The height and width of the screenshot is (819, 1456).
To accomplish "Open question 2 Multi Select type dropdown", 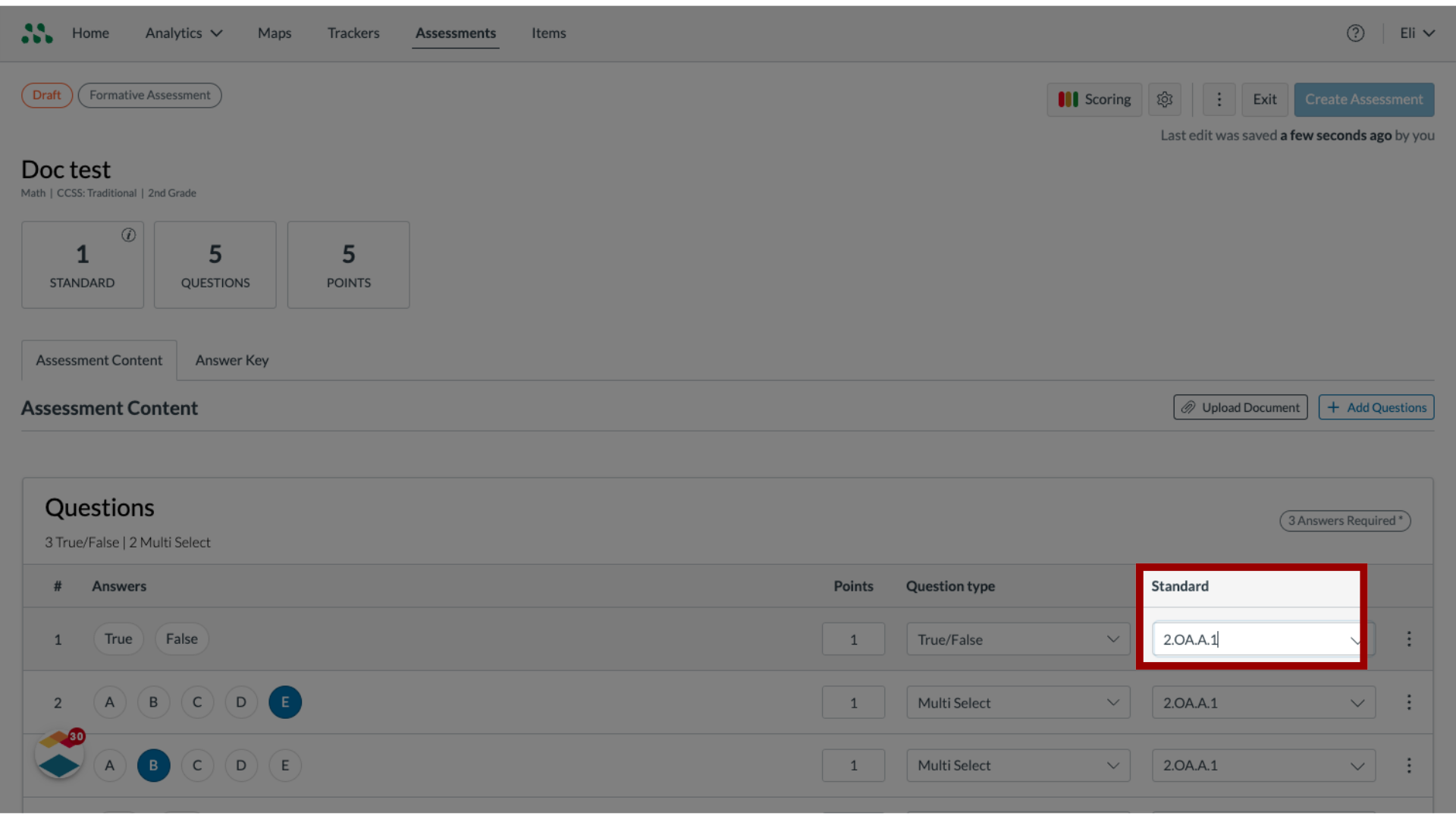I will tap(1018, 703).
